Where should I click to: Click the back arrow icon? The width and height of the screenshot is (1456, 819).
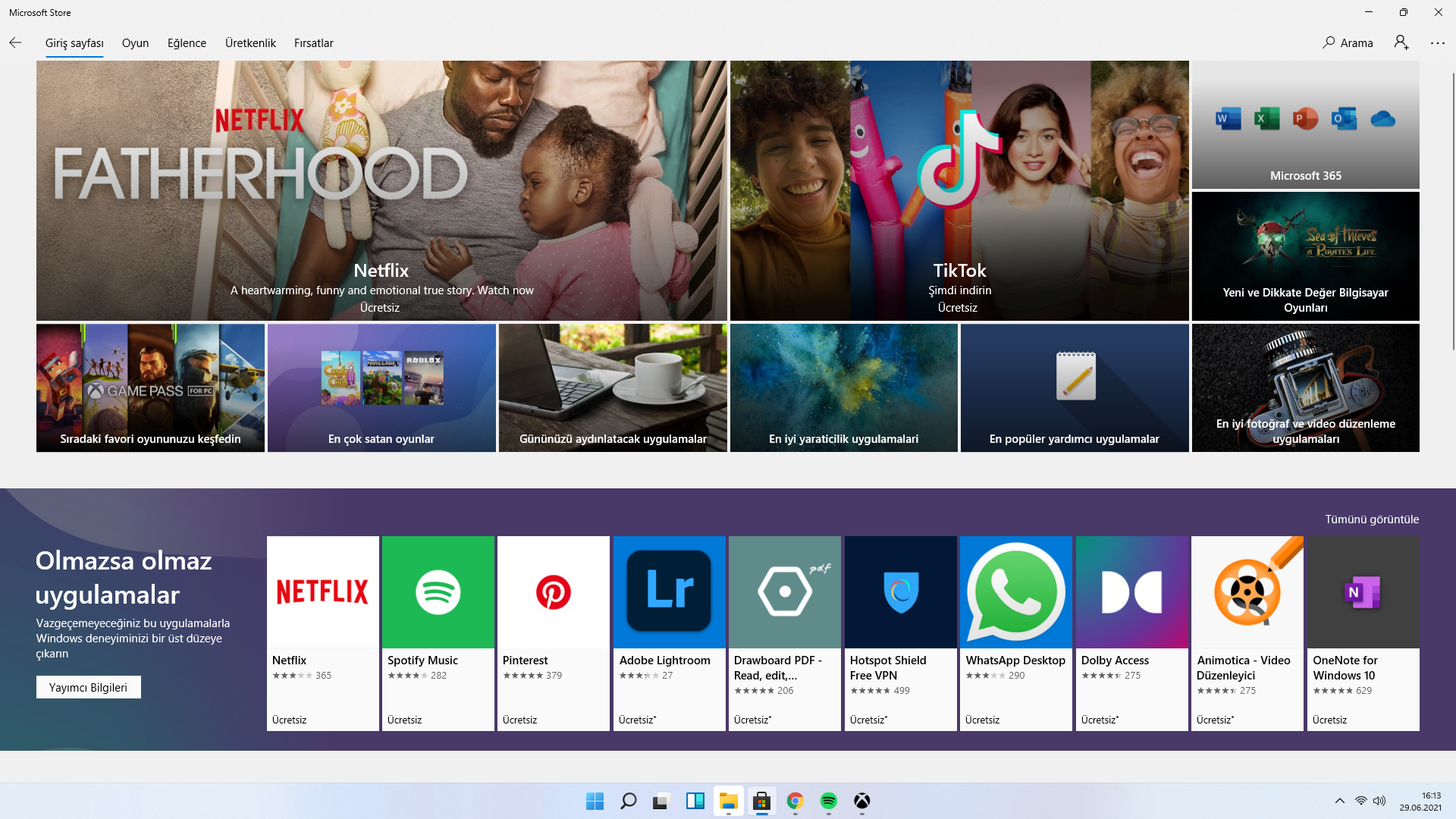pos(15,43)
